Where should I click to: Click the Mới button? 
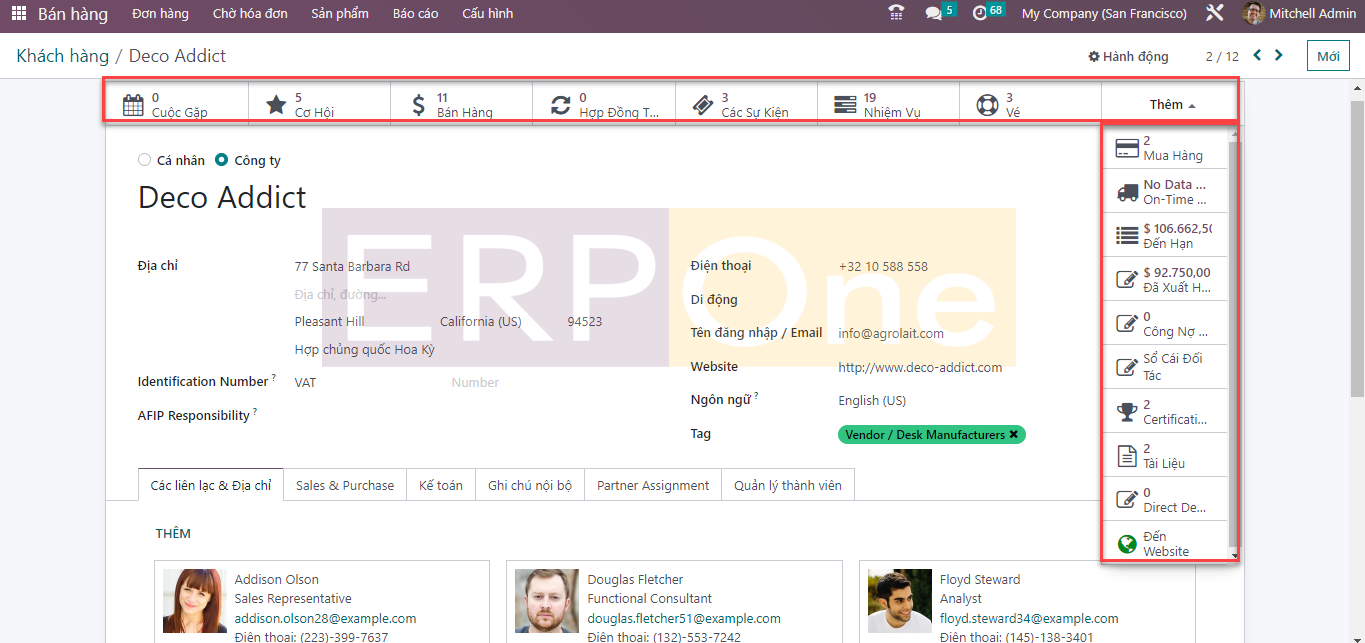coord(1327,56)
